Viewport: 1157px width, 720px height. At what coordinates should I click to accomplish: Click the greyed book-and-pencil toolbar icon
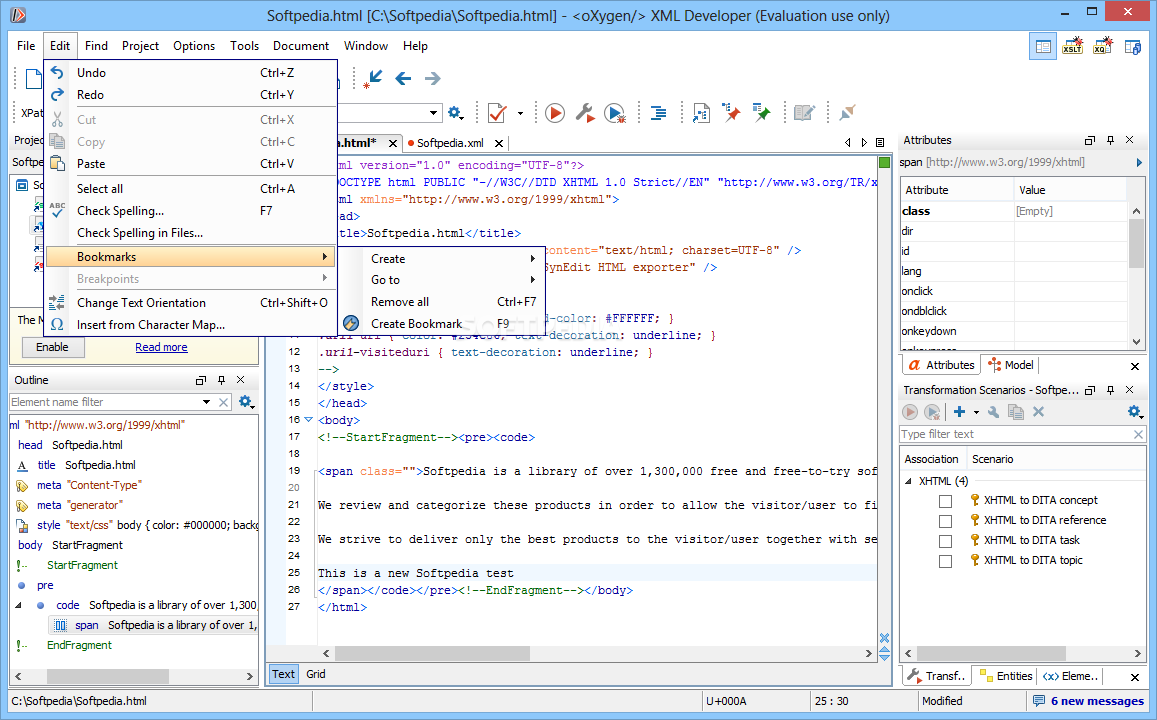tap(804, 113)
